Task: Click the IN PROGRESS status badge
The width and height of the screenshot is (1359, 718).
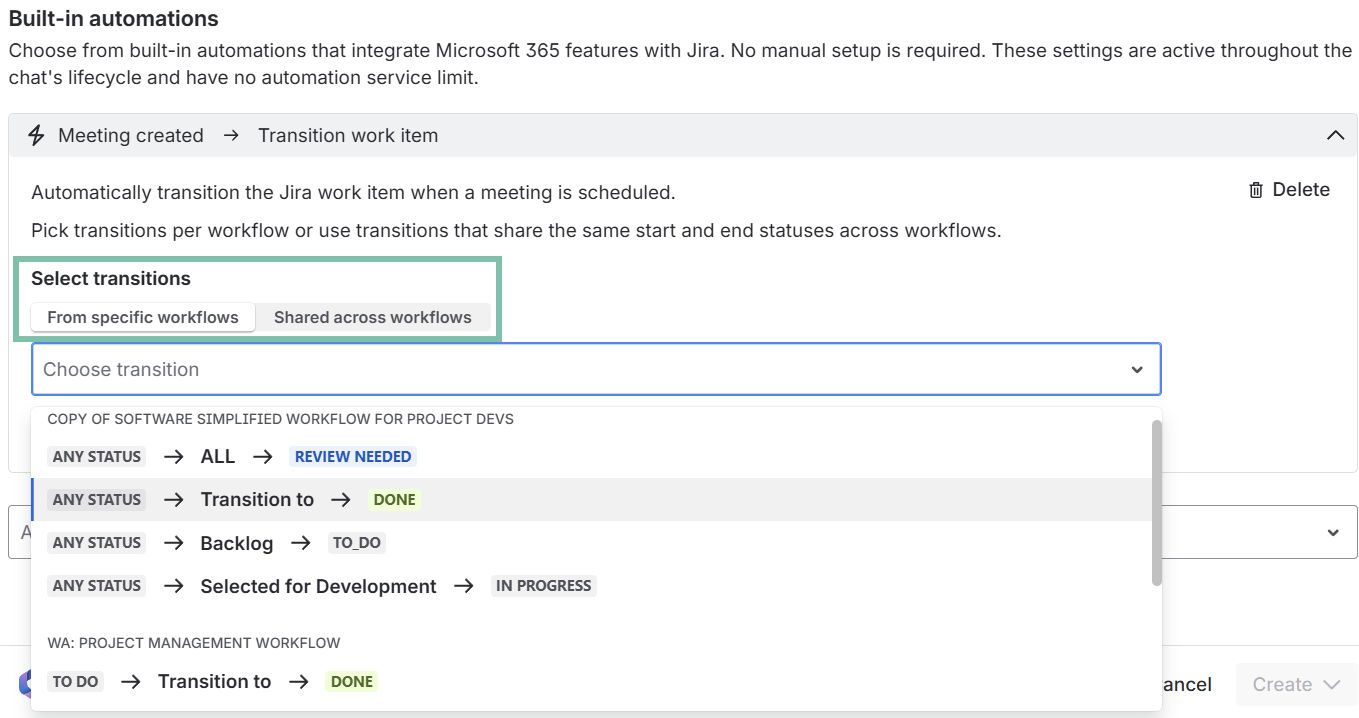Action: (544, 586)
